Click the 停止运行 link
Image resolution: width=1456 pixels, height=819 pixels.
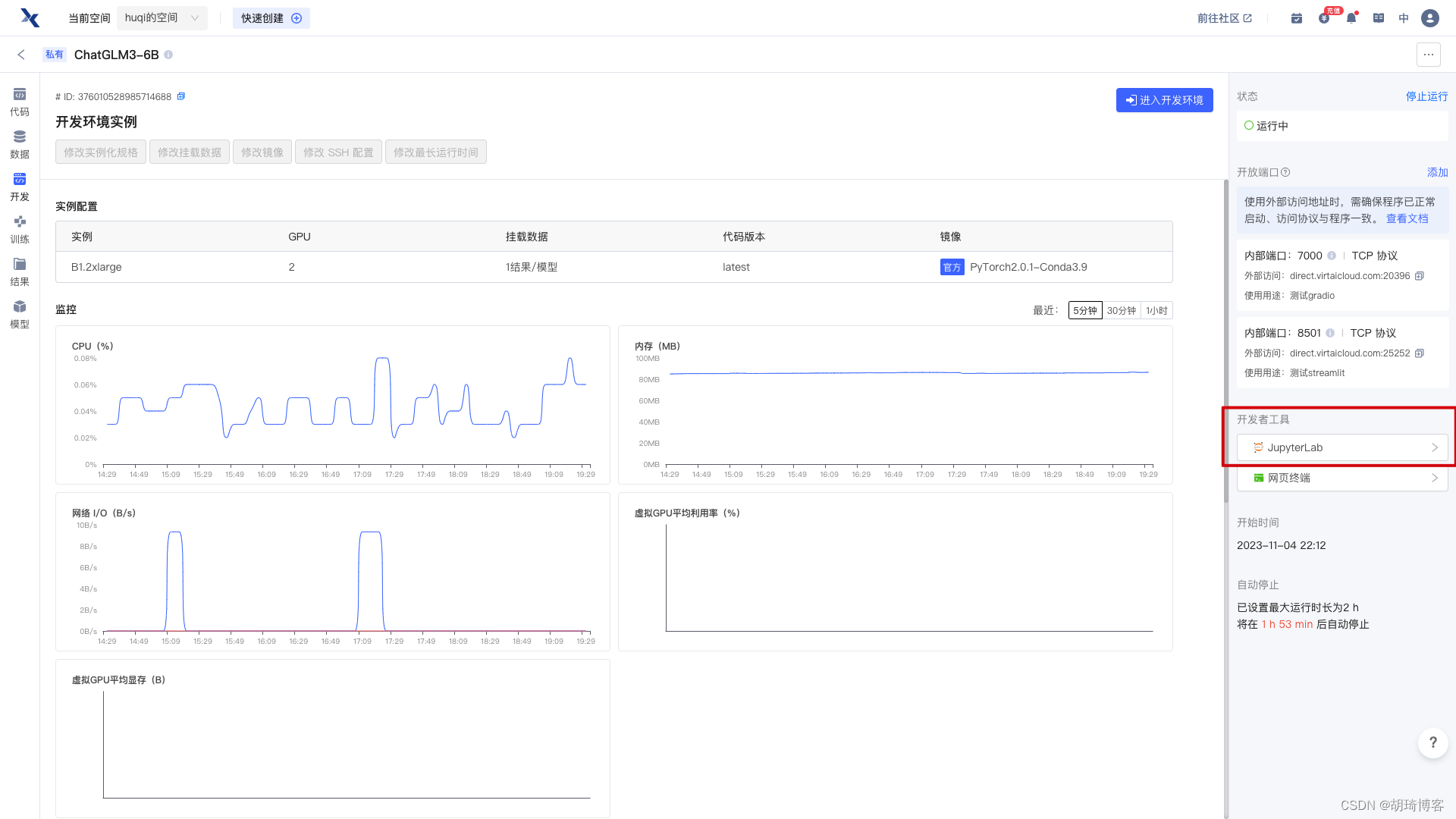(1426, 96)
